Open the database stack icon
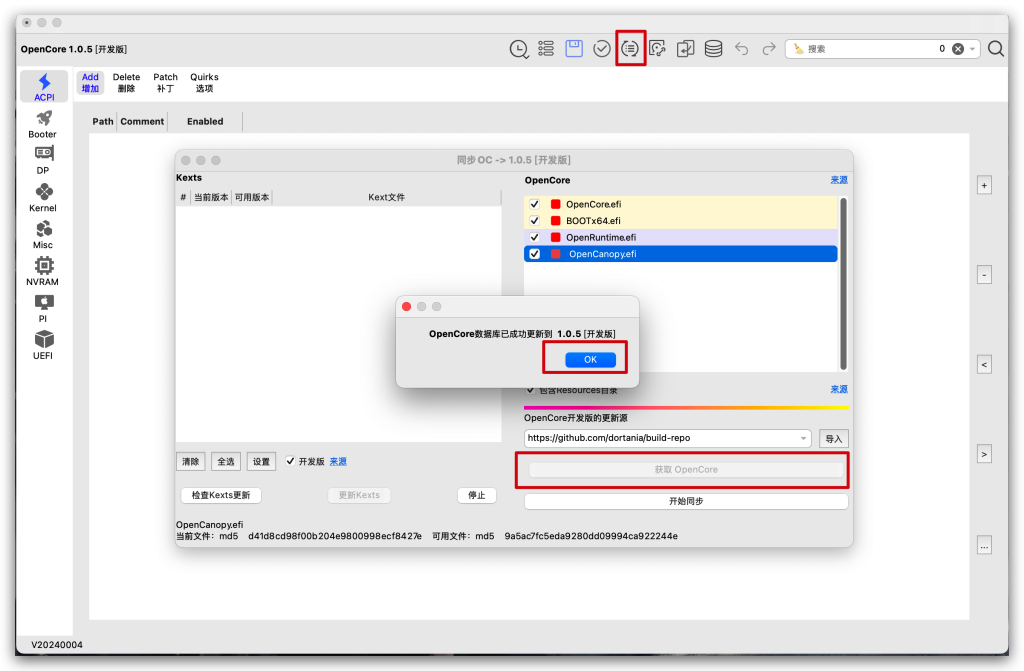Screen dimensions: 1024x671 point(713,49)
